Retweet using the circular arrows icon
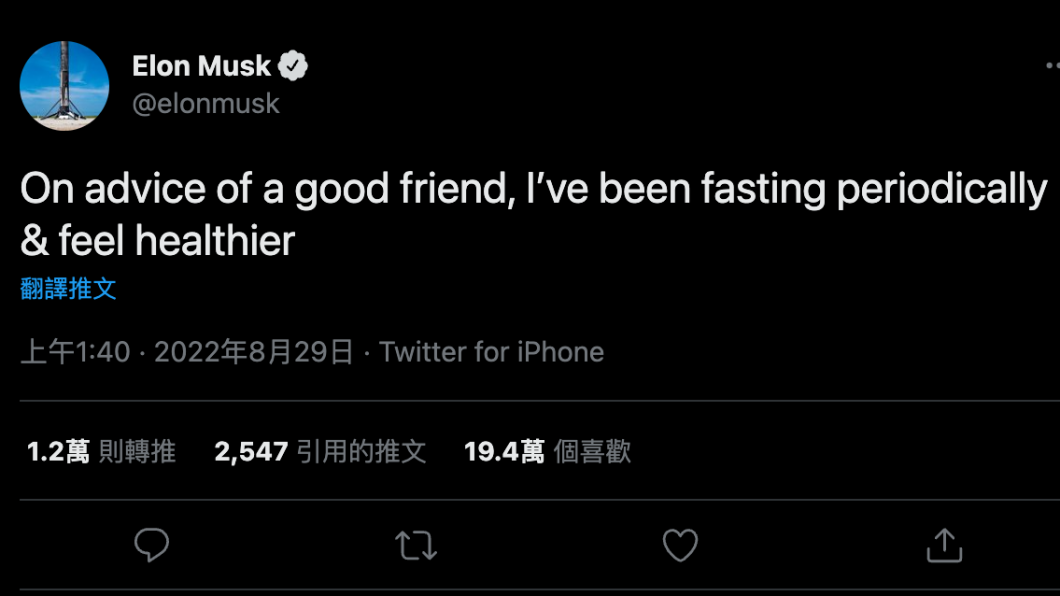This screenshot has width=1060, height=596. coord(416,545)
